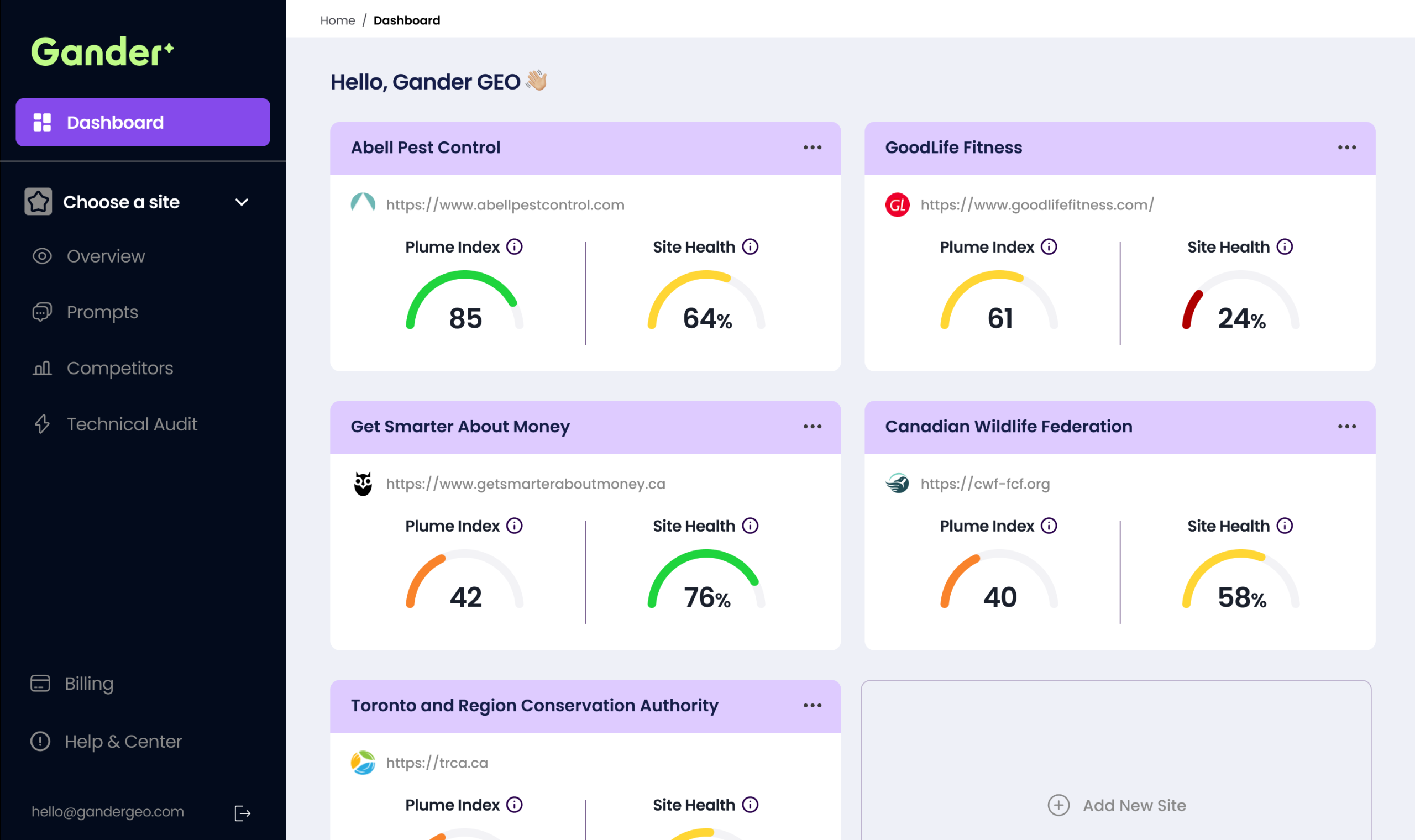Click Site Health info icon for Canadian Wildlife Federation
The width and height of the screenshot is (1415, 840).
pyautogui.click(x=1284, y=526)
